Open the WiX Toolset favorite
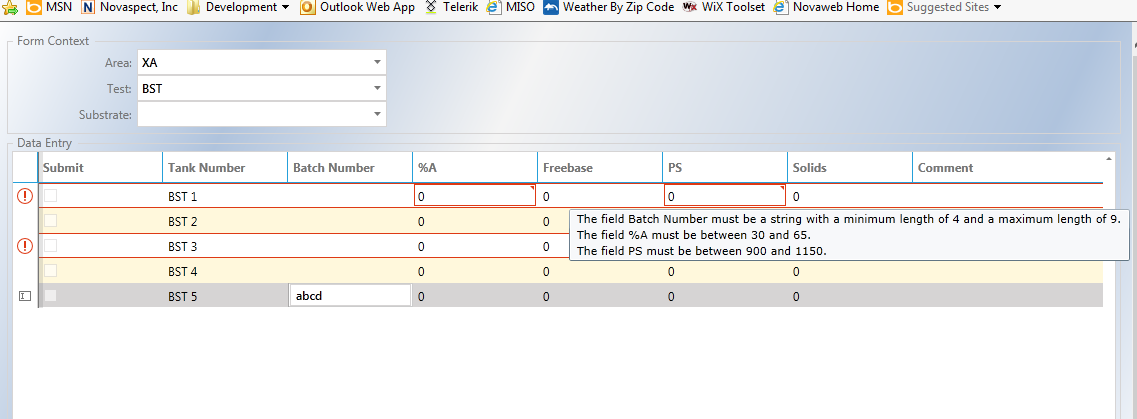The width and height of the screenshot is (1137, 419). coord(724,7)
